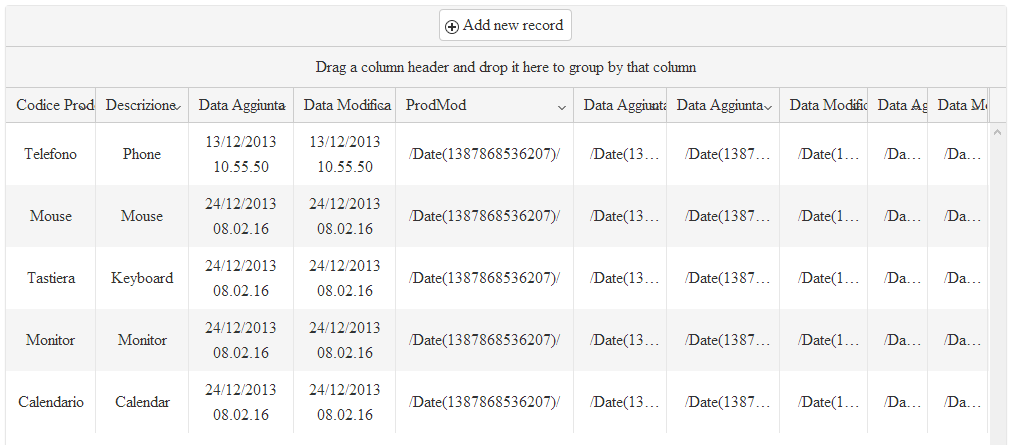The image size is (1018, 445).
Task: Select the Calendar description cell
Action: (x=142, y=402)
